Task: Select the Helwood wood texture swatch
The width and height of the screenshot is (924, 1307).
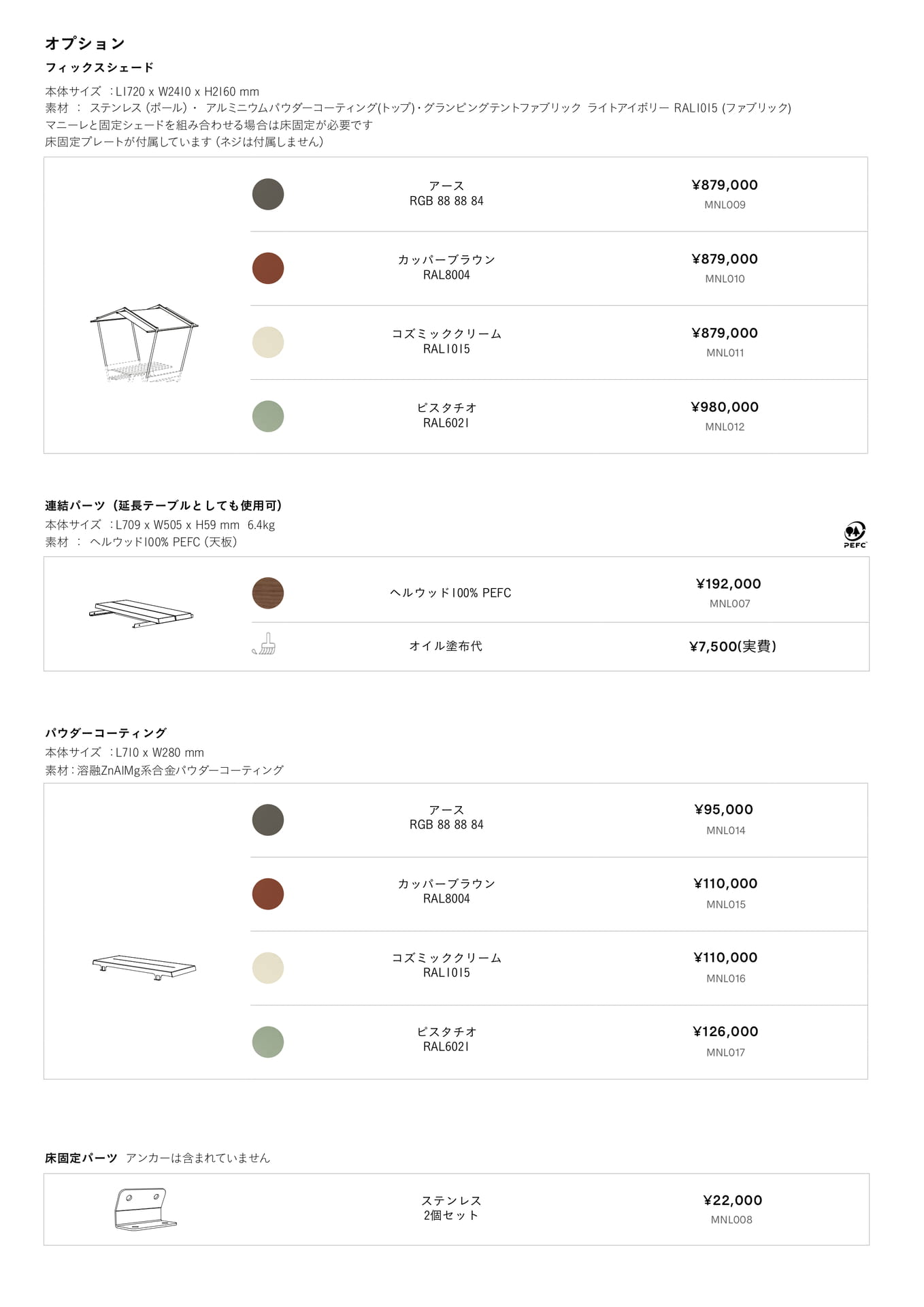Action: pos(268,593)
